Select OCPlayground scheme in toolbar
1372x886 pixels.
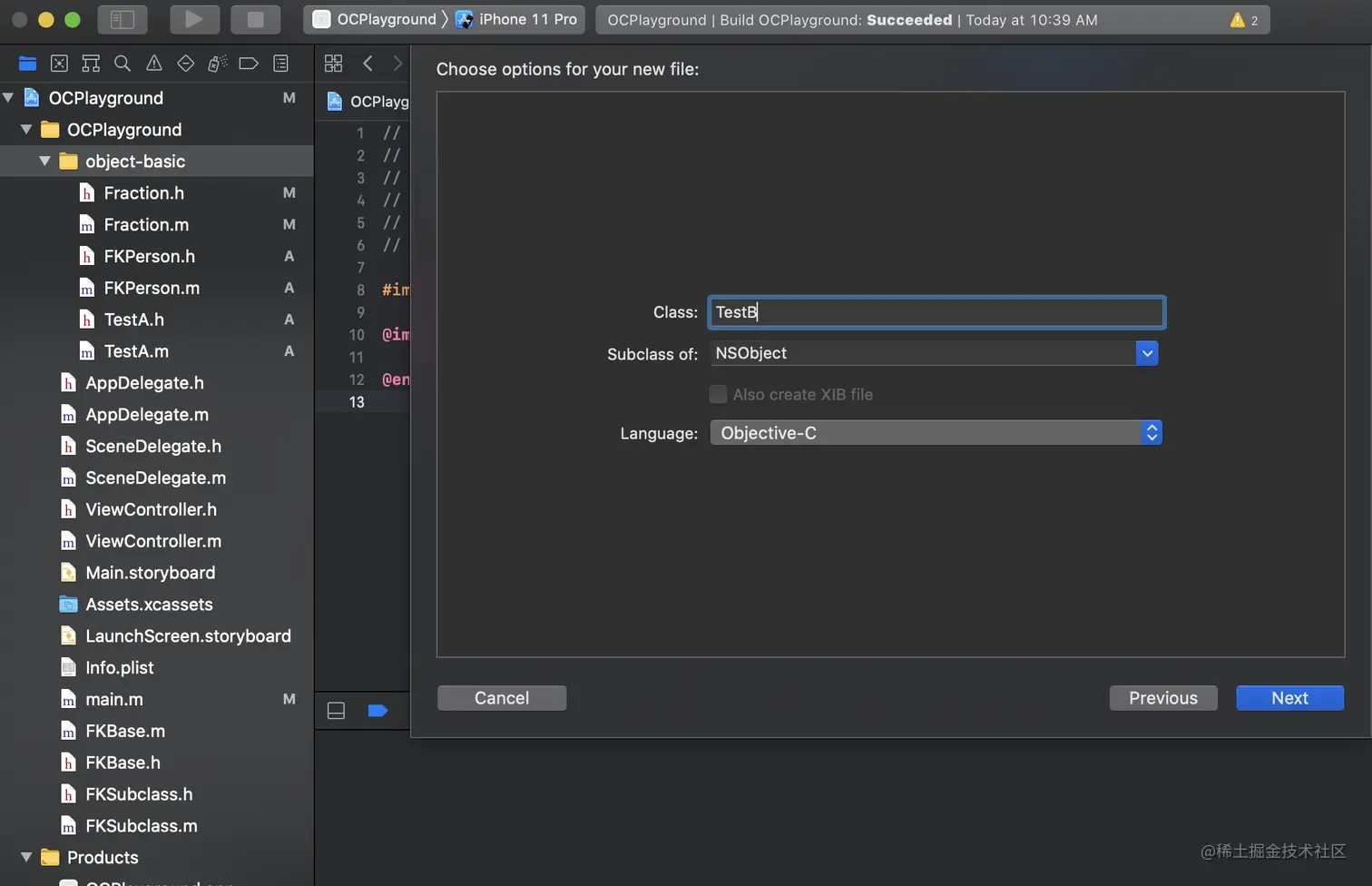[x=375, y=19]
